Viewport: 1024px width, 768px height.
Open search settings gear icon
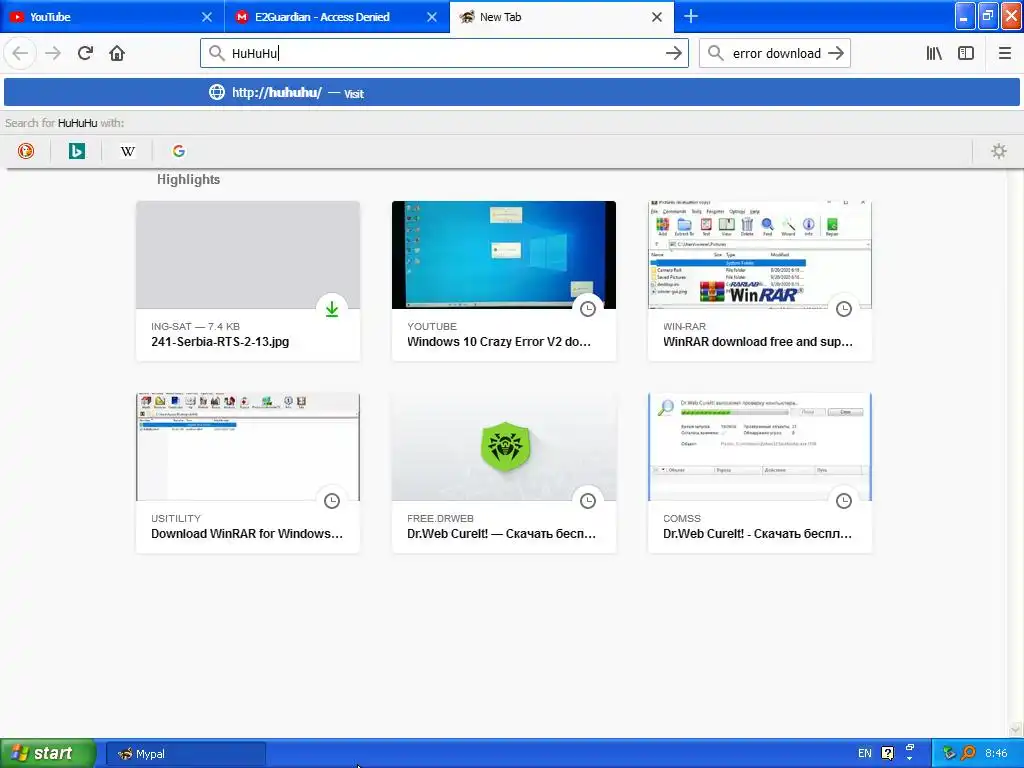(999, 151)
